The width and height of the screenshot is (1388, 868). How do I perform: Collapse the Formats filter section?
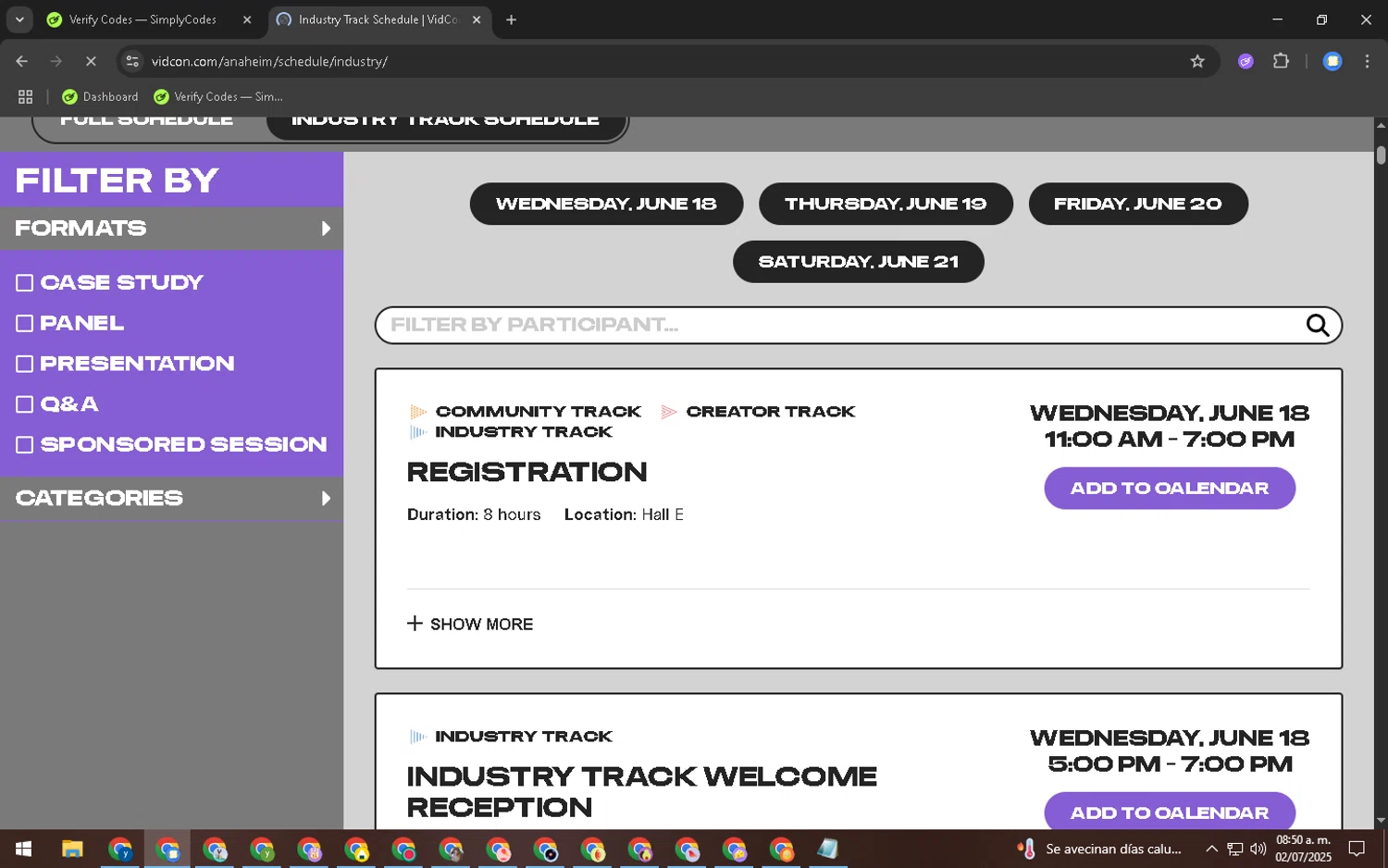pyautogui.click(x=171, y=229)
